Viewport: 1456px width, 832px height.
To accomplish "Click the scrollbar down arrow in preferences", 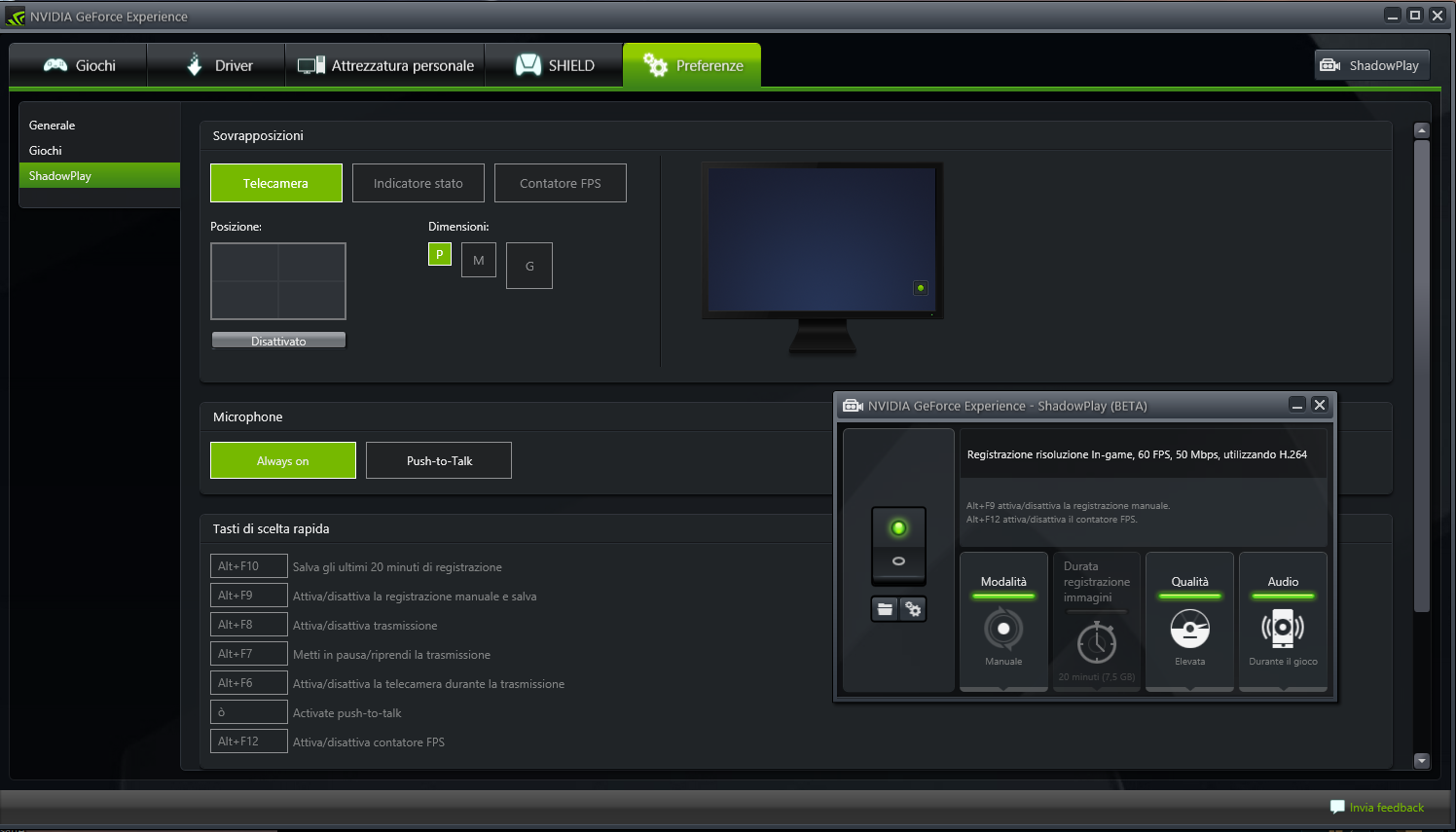I will click(1422, 761).
